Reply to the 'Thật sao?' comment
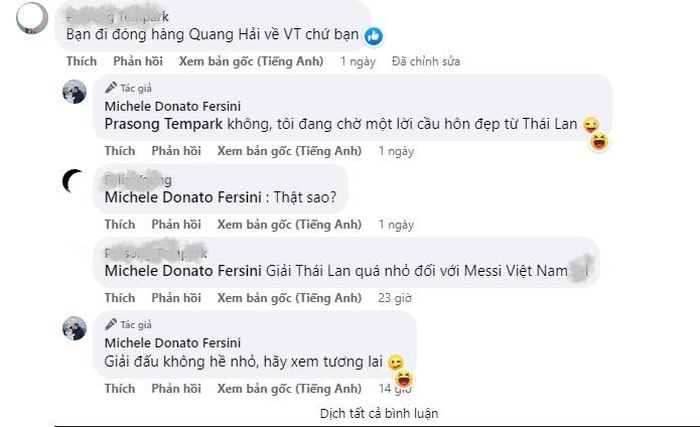700x427 pixels. [176, 224]
